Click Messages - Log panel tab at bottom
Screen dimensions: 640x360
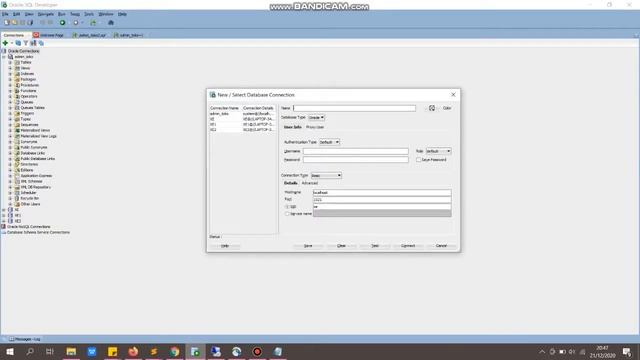(24, 339)
